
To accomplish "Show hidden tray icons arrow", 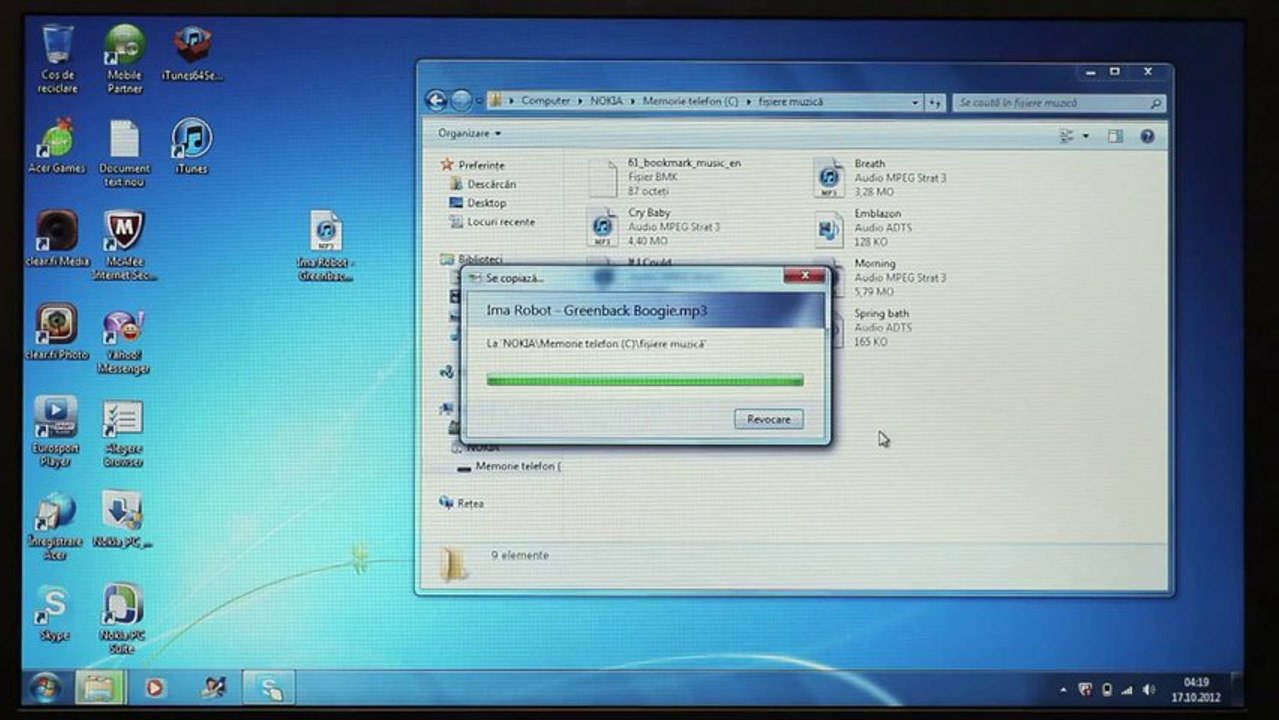I will point(1063,690).
